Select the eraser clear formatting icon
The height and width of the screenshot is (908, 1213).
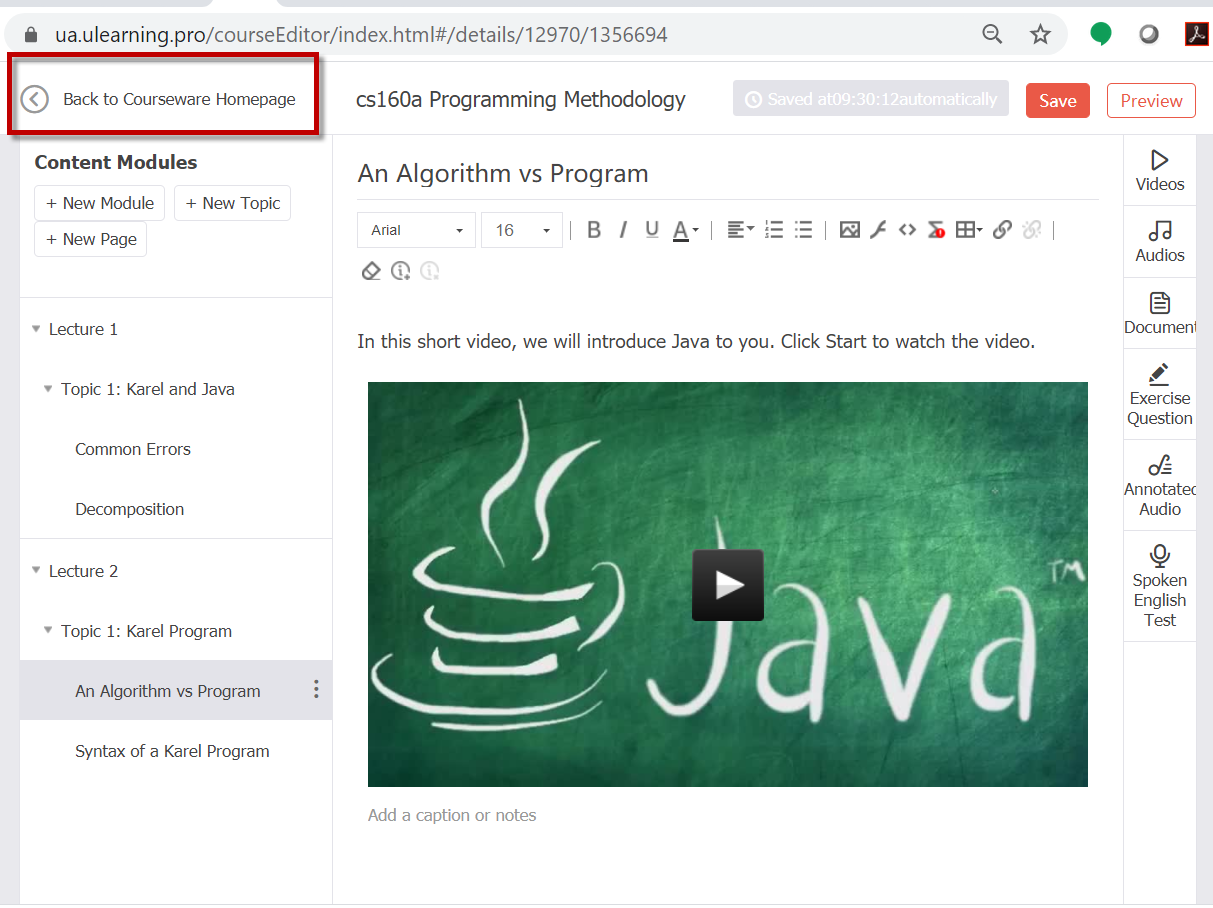click(371, 271)
